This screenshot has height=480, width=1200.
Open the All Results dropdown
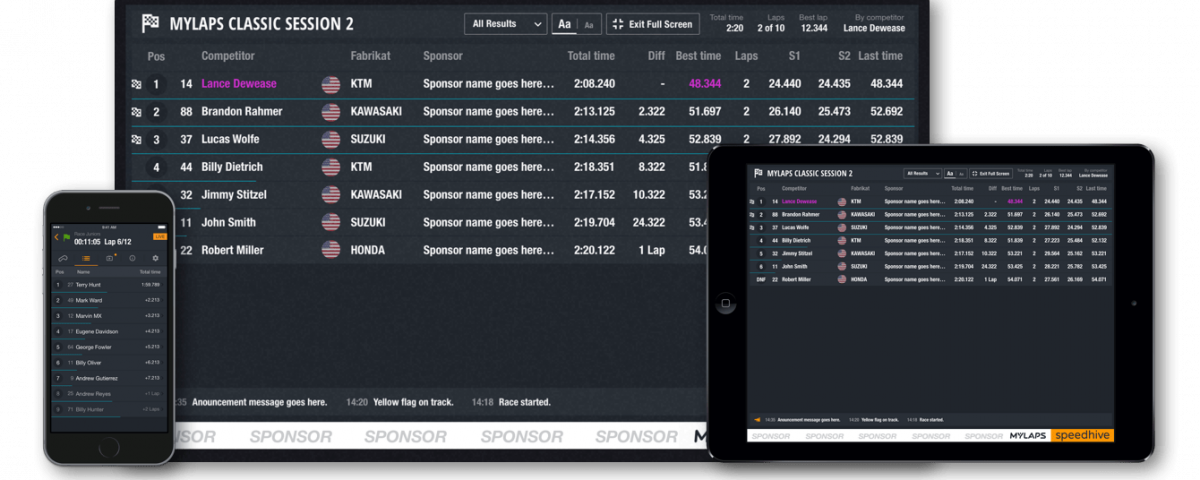[505, 24]
